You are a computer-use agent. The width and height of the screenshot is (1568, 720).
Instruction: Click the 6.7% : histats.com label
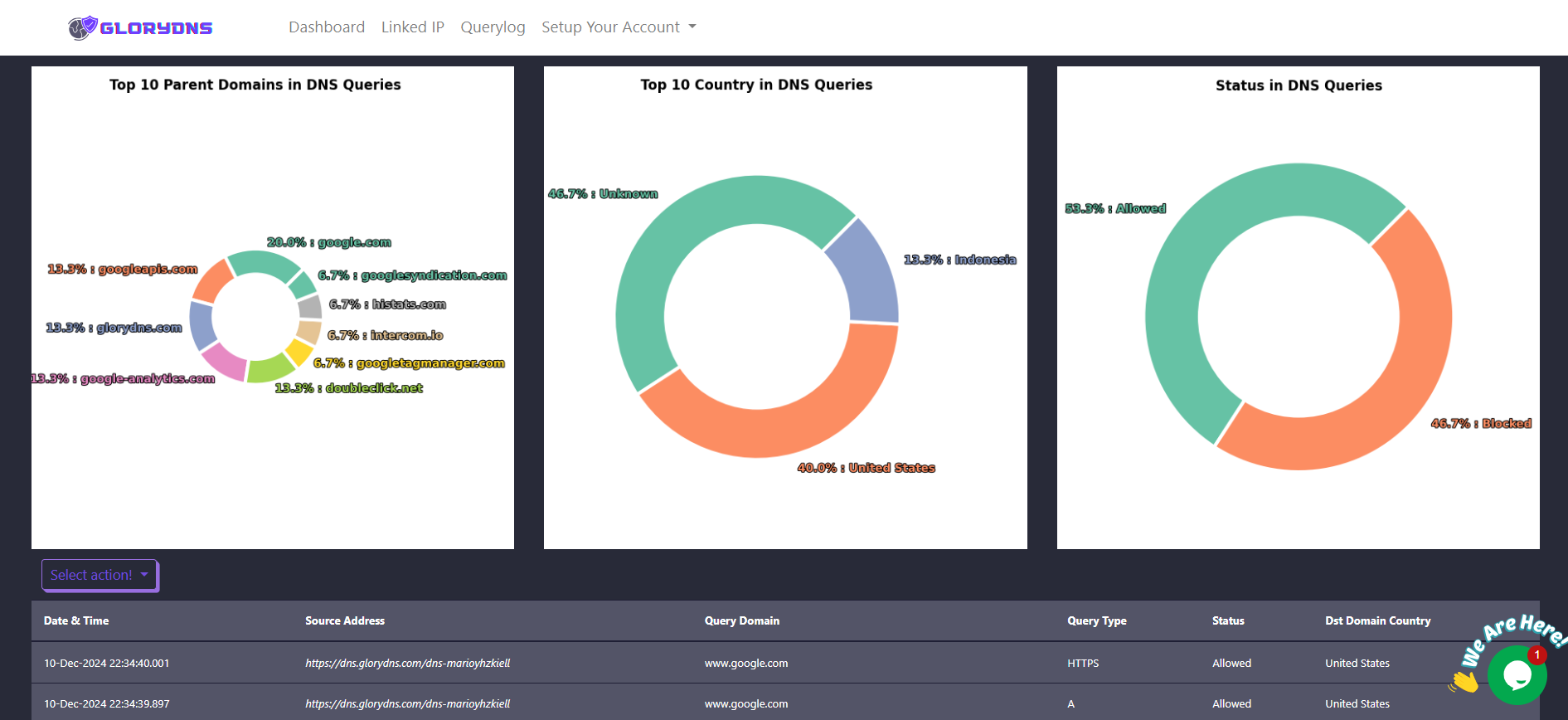point(387,304)
